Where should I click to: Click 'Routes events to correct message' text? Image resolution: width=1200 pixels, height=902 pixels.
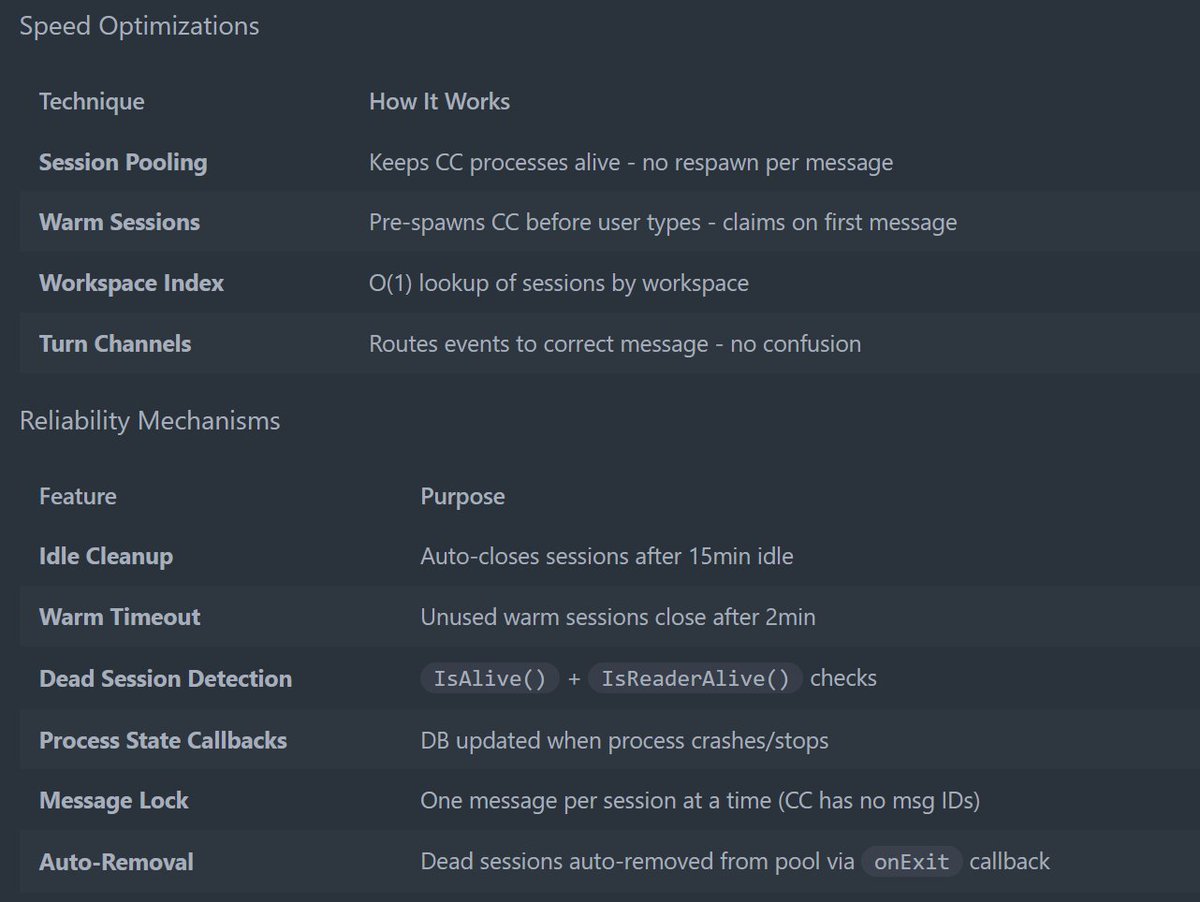(x=539, y=344)
